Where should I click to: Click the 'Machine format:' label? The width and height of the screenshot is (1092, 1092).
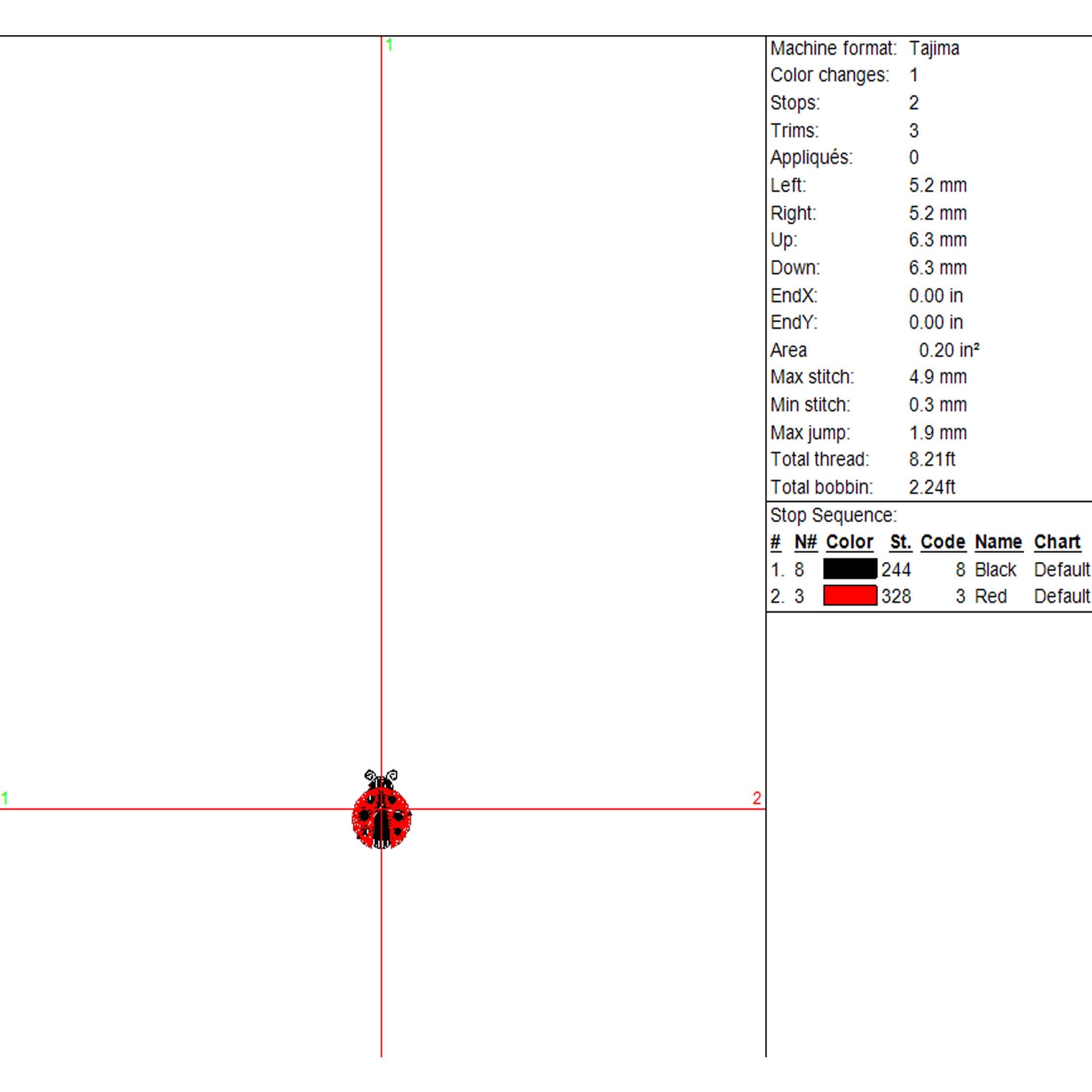(x=833, y=49)
